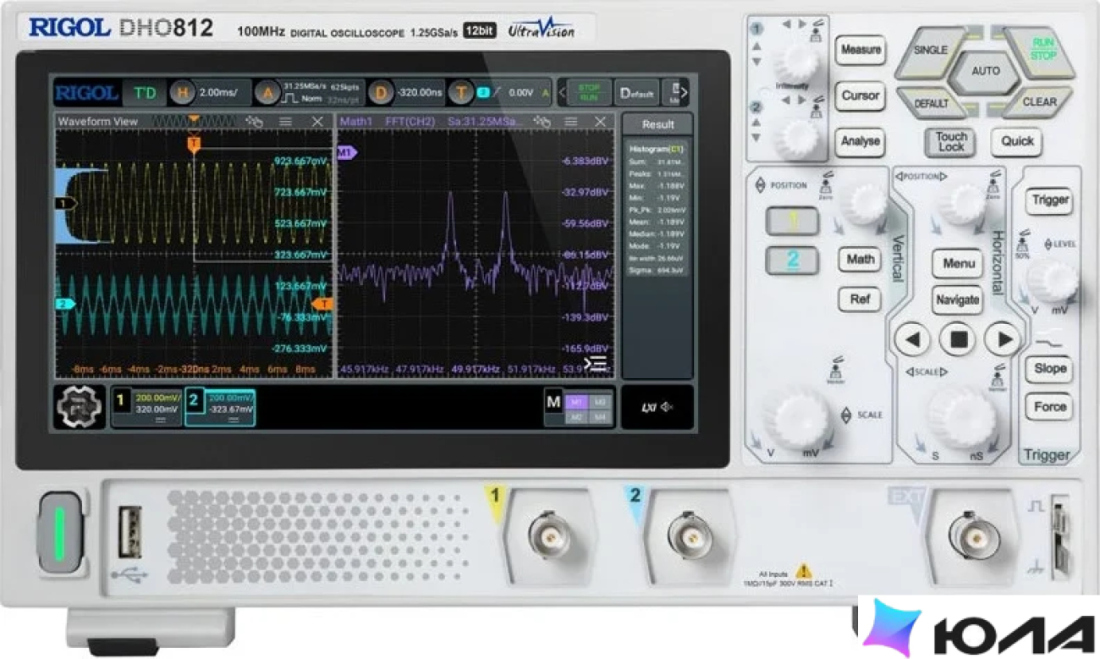
Task: Click the EXT trigger BNC connector
Action: point(973,537)
